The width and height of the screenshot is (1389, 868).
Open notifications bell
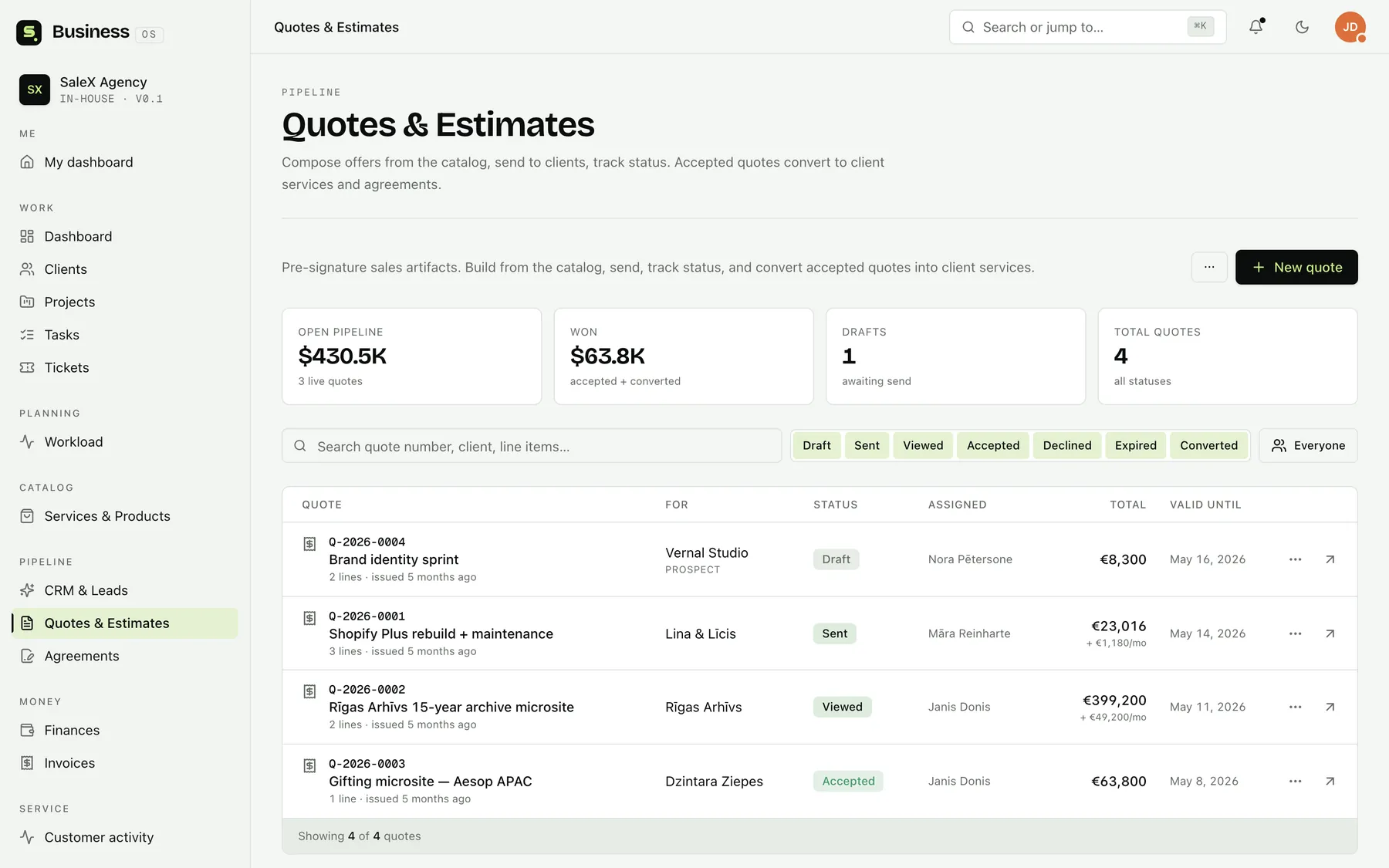click(x=1256, y=27)
